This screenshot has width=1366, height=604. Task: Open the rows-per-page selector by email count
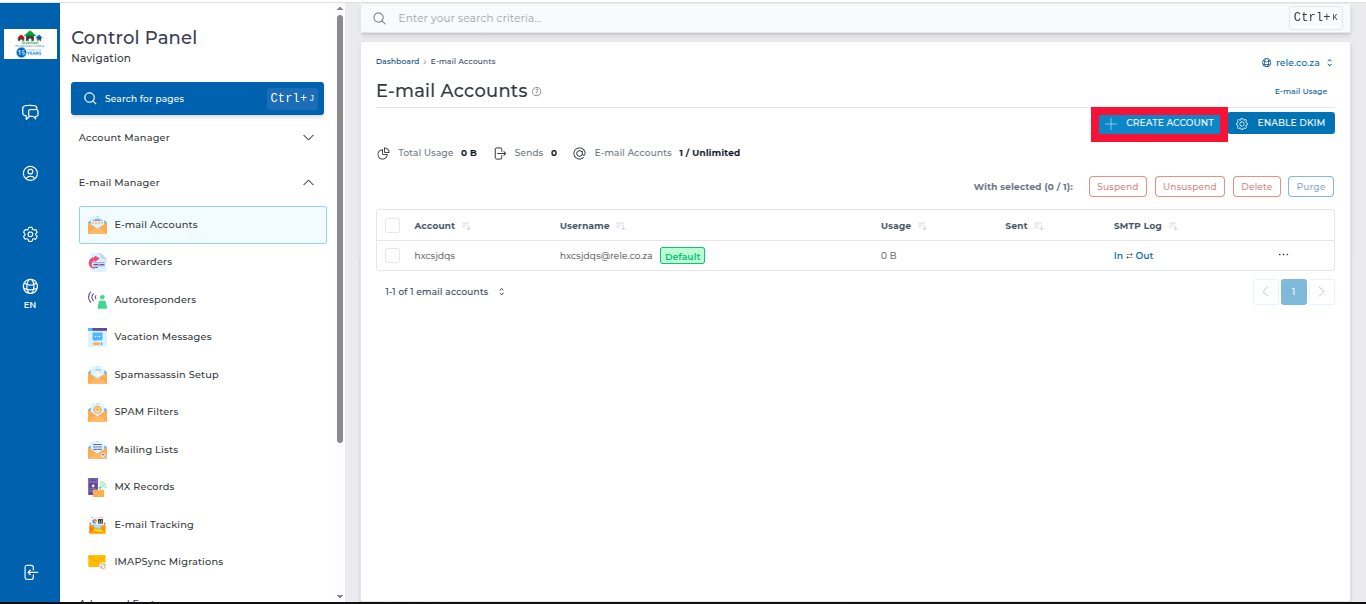501,292
